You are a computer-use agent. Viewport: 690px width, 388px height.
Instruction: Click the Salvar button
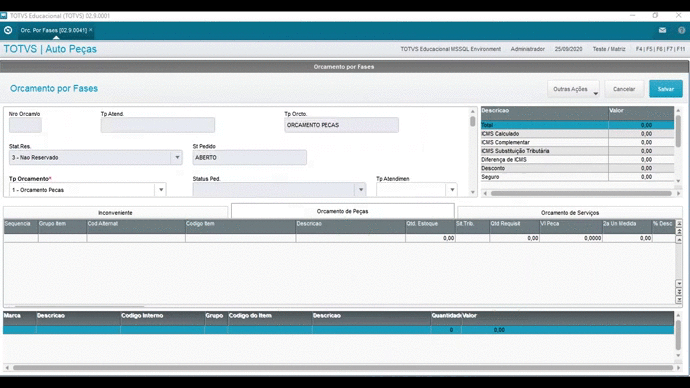[x=666, y=89]
